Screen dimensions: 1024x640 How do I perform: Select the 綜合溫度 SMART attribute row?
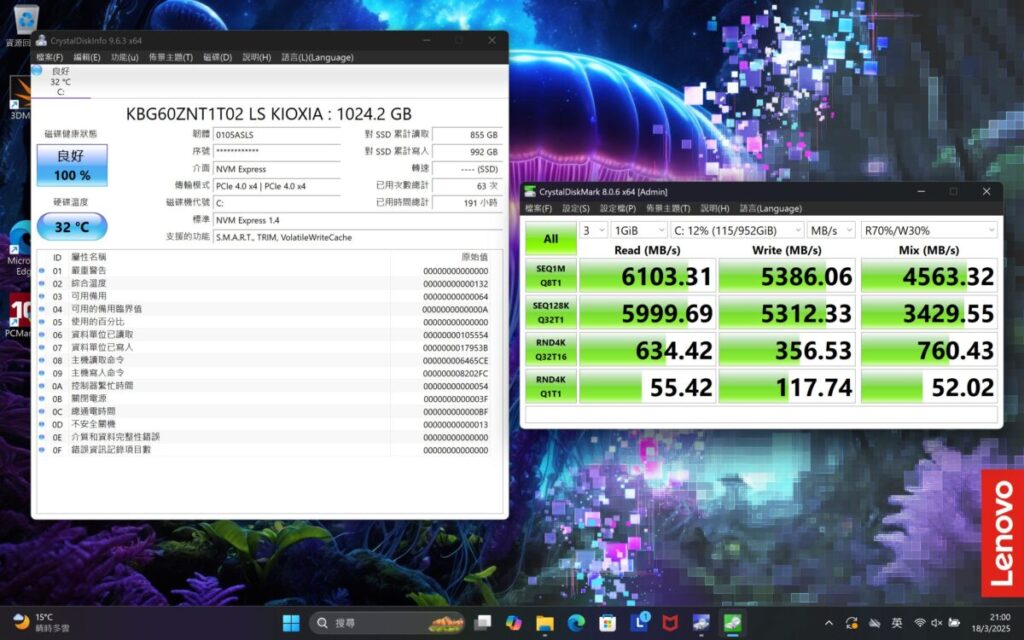click(263, 283)
